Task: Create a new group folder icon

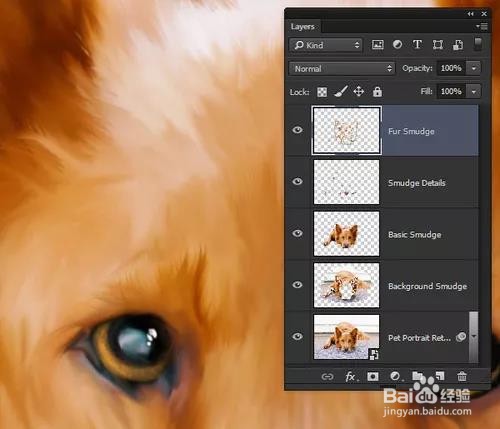Action: (417, 376)
